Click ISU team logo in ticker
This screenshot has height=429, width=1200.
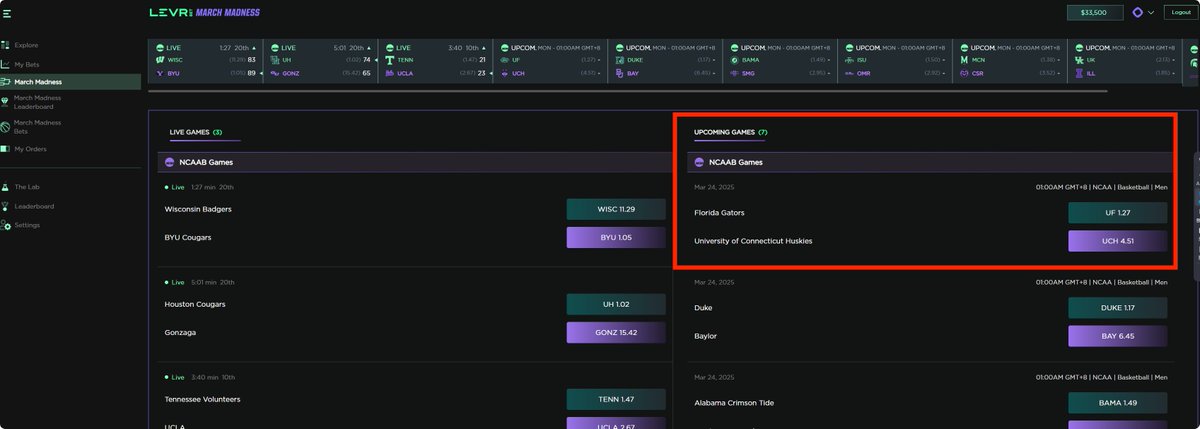[849, 60]
